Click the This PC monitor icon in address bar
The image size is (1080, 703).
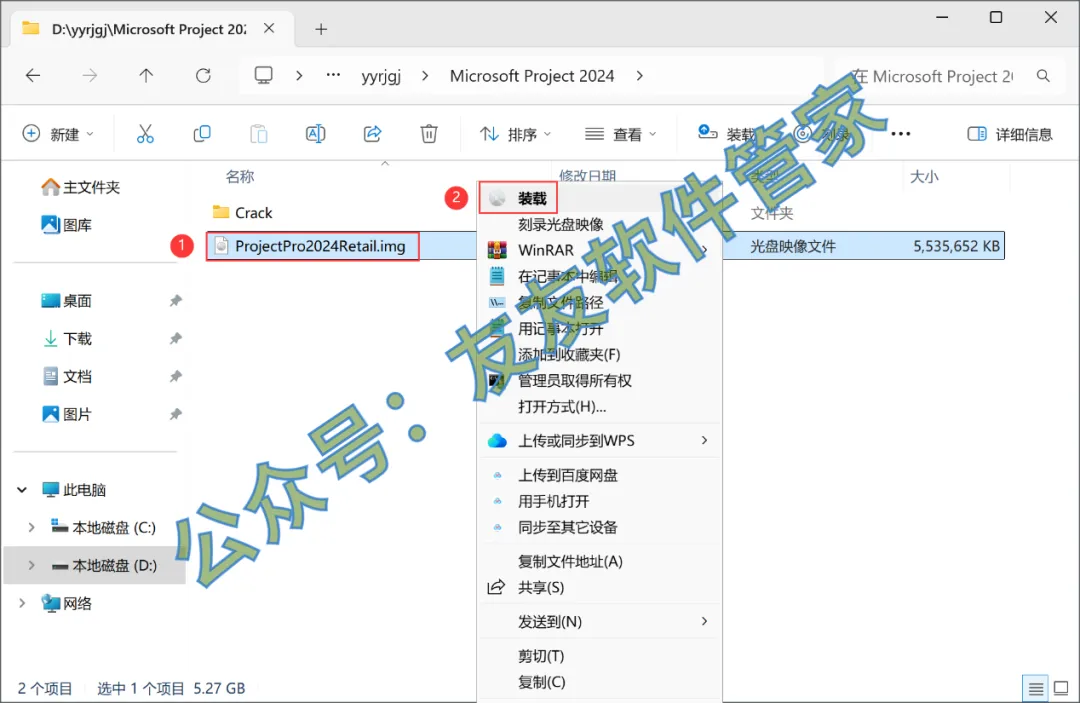pos(264,76)
